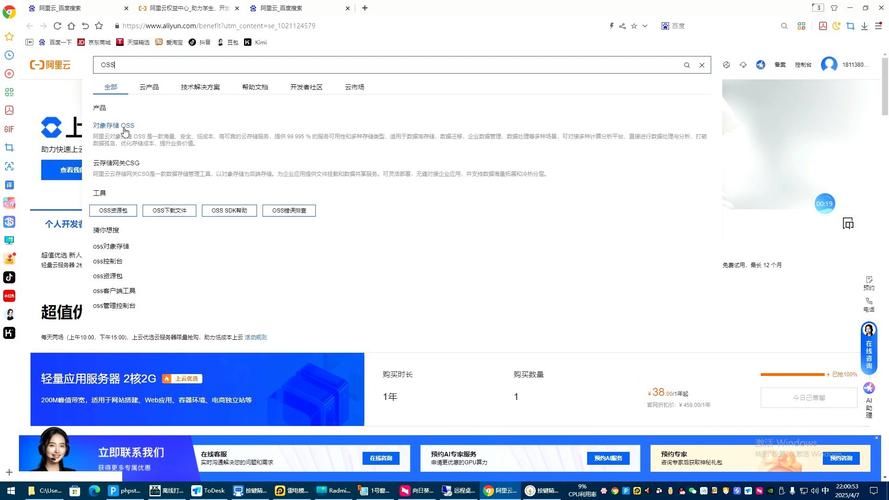Choose the oss对象存储 suggestion
The image size is (889, 500).
(111, 247)
